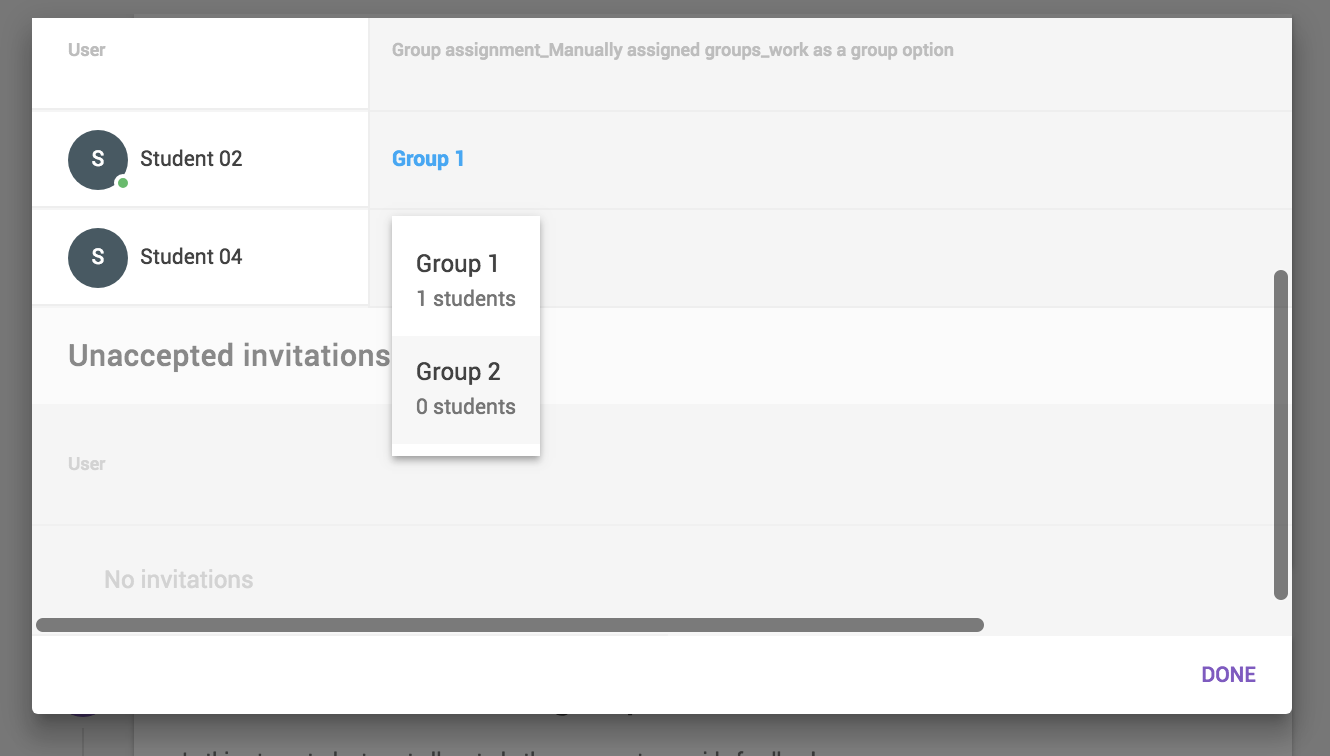This screenshot has width=1330, height=756.
Task: Click the Student 04 name label
Action: [191, 257]
